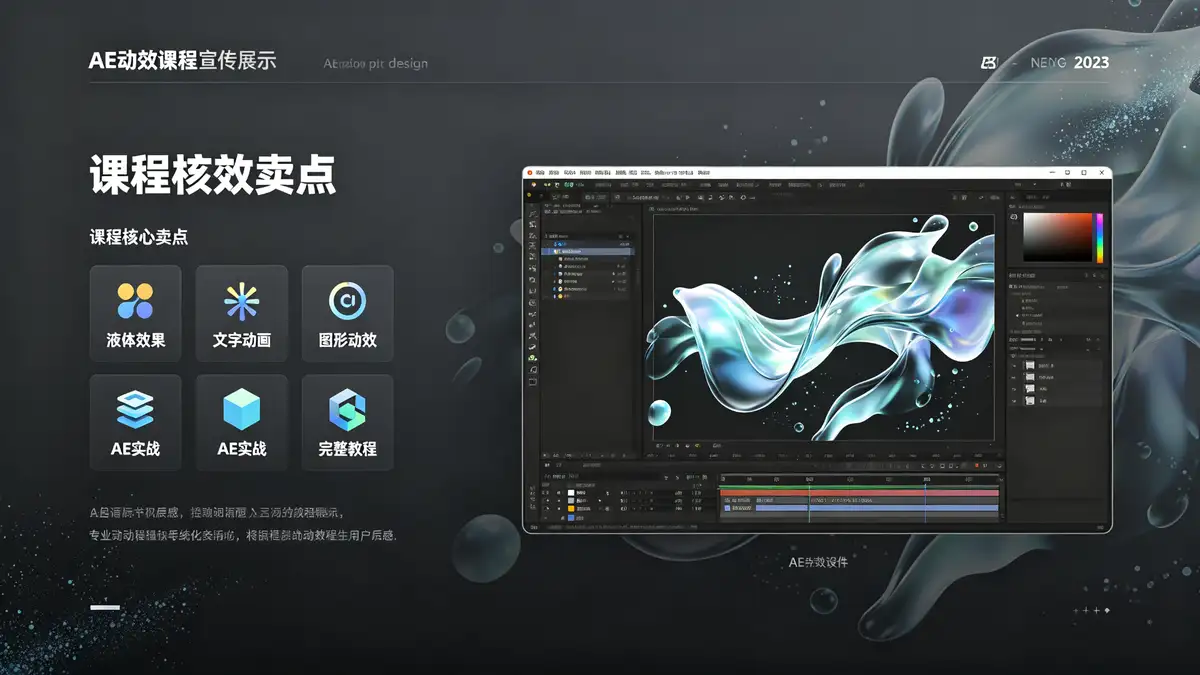Click the orange app logo in window title bar
Image resolution: width=1200 pixels, height=675 pixels.
pos(530,172)
